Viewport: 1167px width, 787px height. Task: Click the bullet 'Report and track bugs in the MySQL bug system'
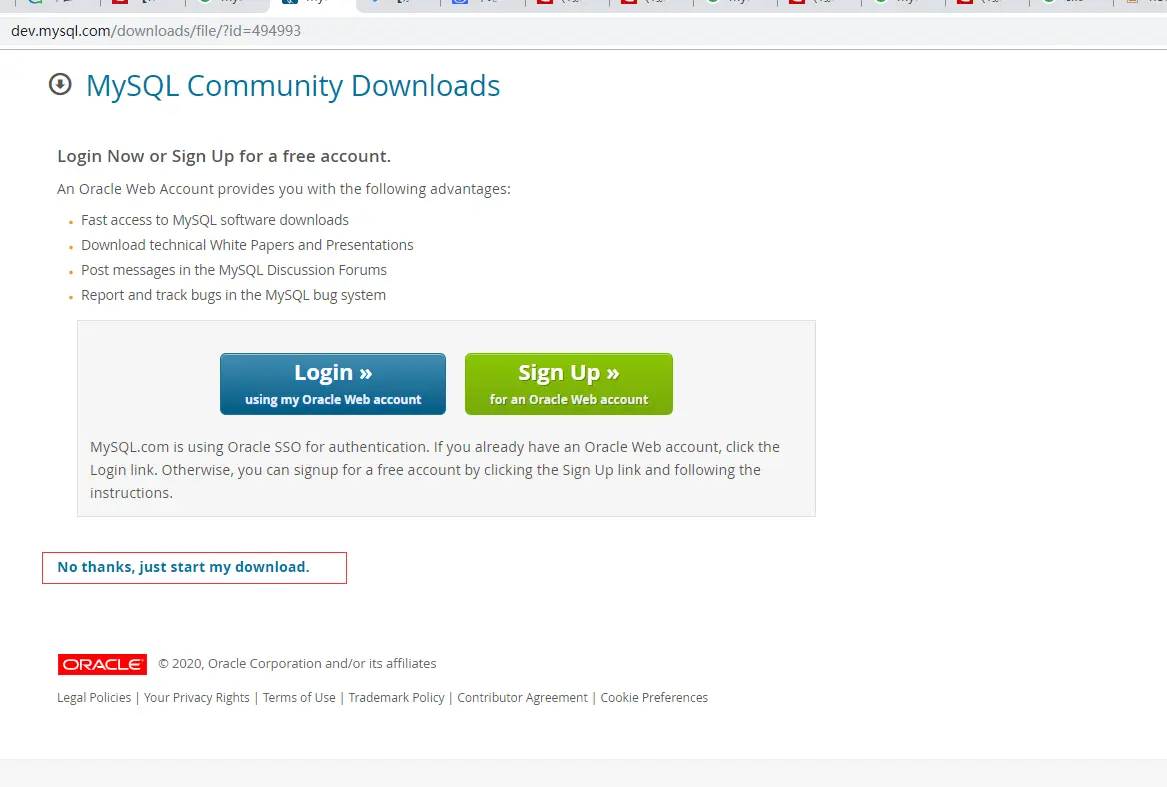tap(233, 295)
